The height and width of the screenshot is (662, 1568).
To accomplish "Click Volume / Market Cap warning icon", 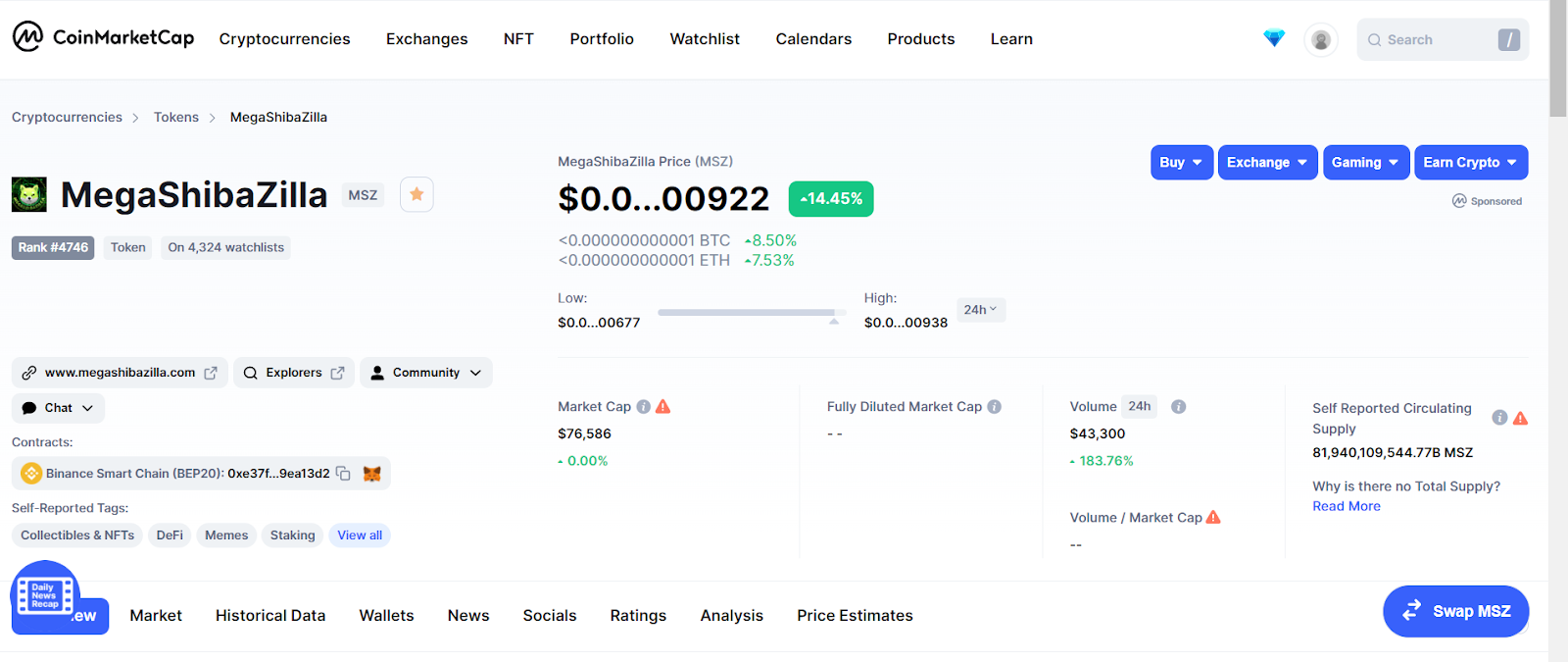I will [x=1213, y=517].
